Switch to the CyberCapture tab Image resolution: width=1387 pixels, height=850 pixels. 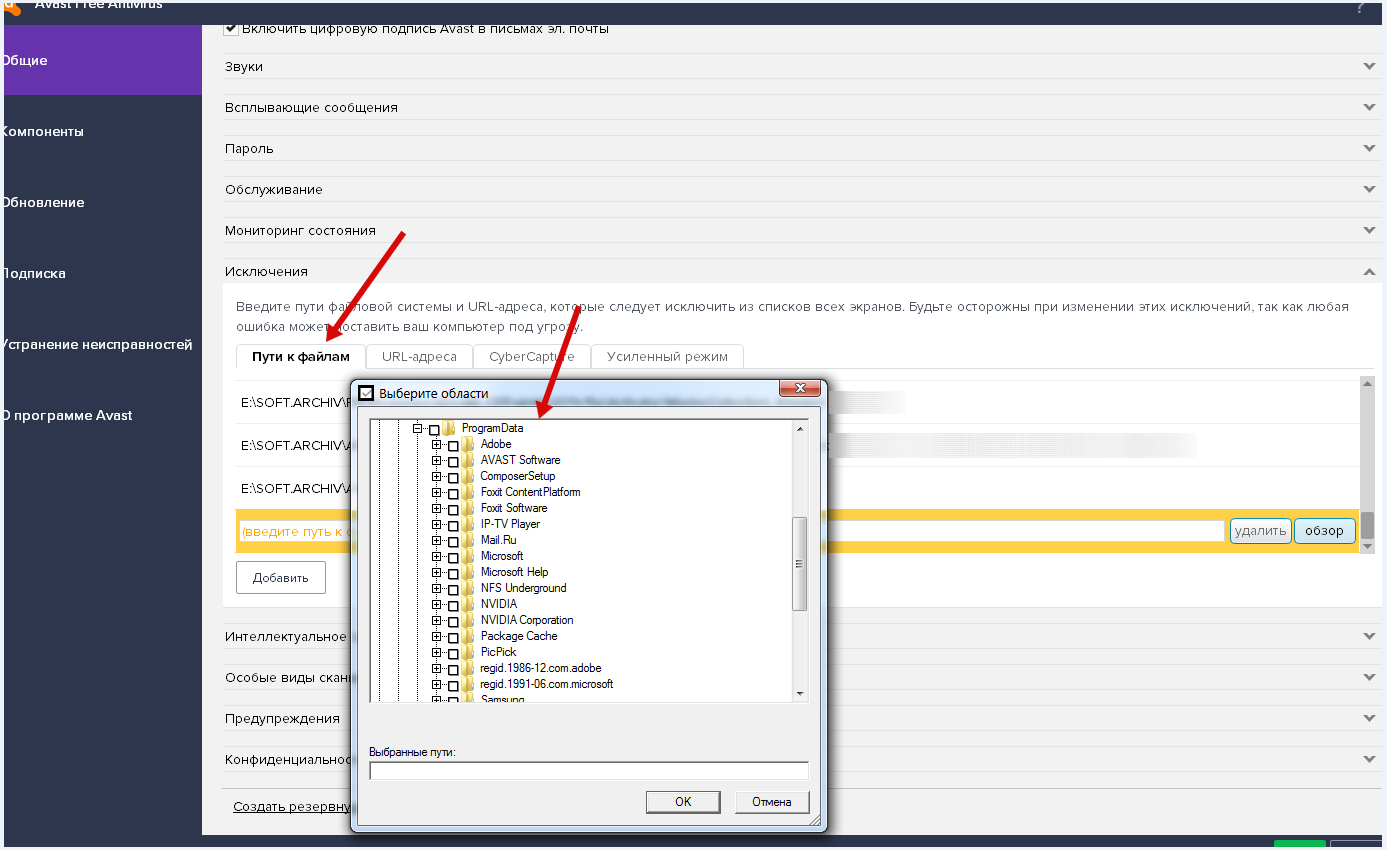532,357
